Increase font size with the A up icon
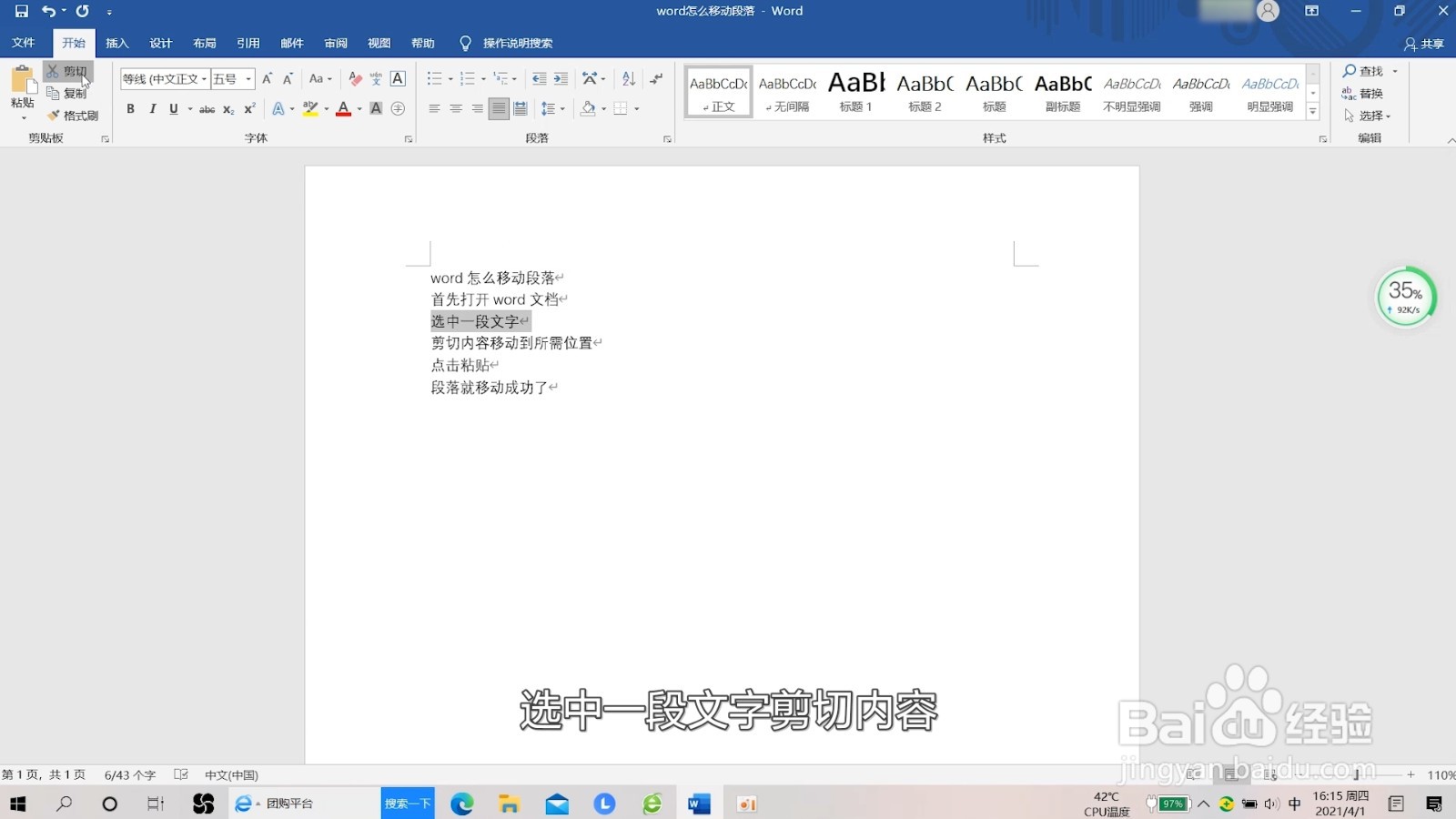1456x819 pixels. (x=268, y=79)
